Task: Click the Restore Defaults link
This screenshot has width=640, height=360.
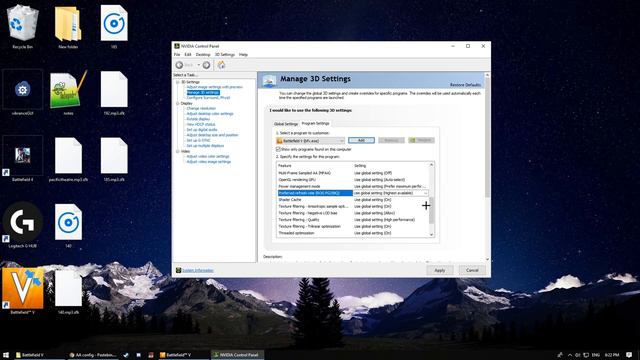Action: coord(466,85)
